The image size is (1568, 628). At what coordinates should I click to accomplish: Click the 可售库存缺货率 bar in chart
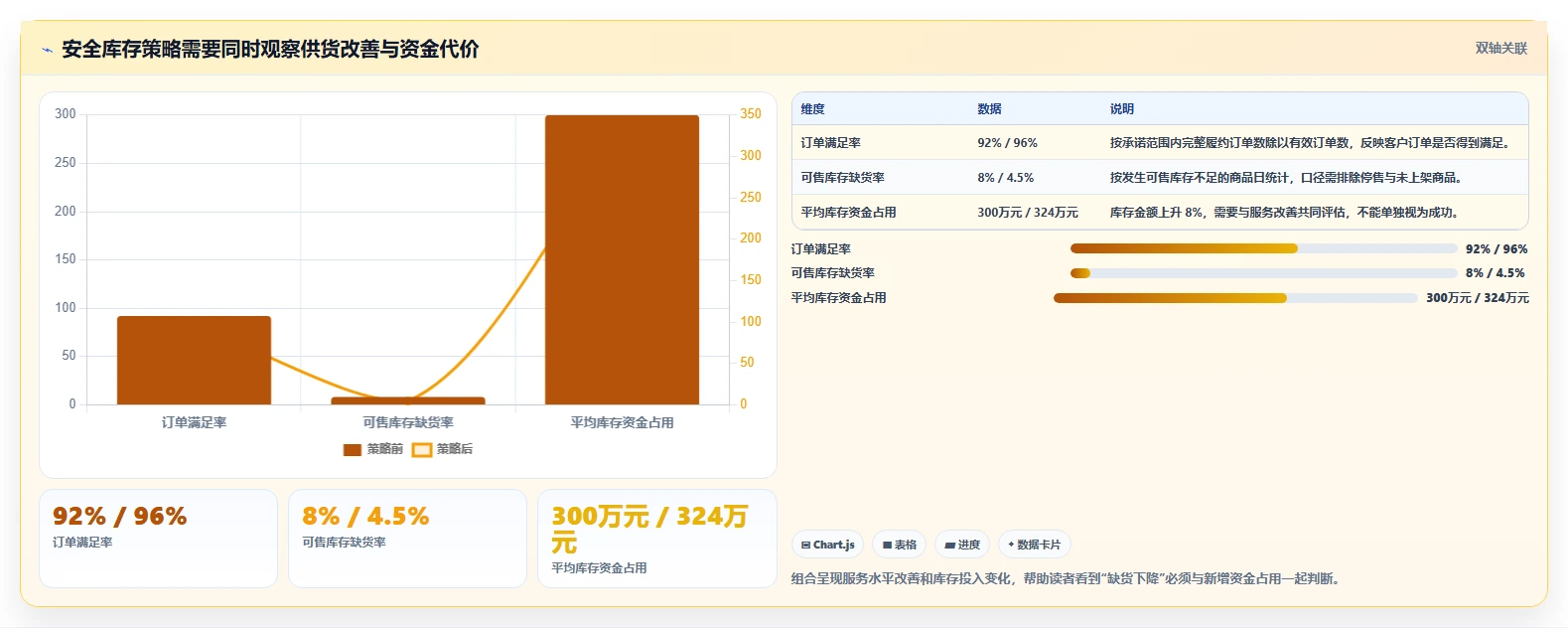click(x=408, y=400)
